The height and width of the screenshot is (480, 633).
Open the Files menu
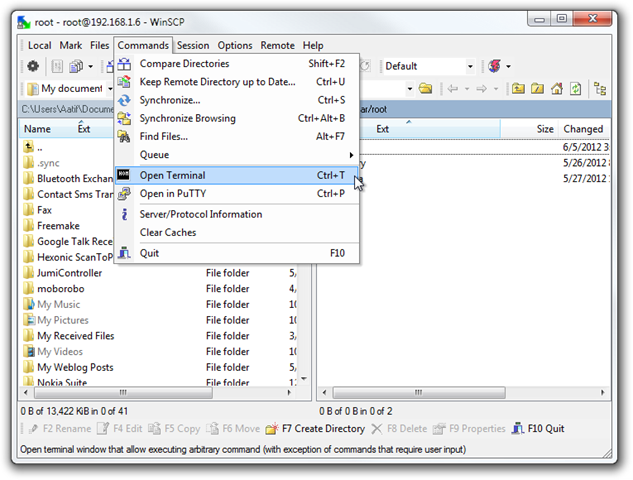point(100,45)
